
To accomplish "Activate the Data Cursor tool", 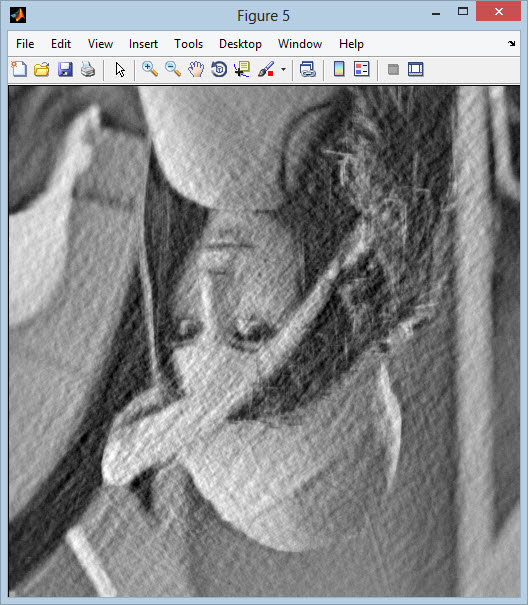I will [x=242, y=69].
